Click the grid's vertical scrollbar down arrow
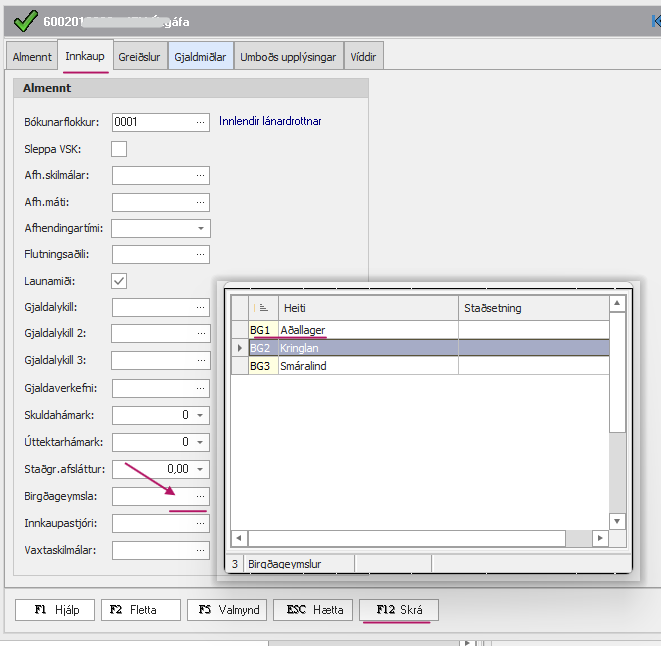 618,521
